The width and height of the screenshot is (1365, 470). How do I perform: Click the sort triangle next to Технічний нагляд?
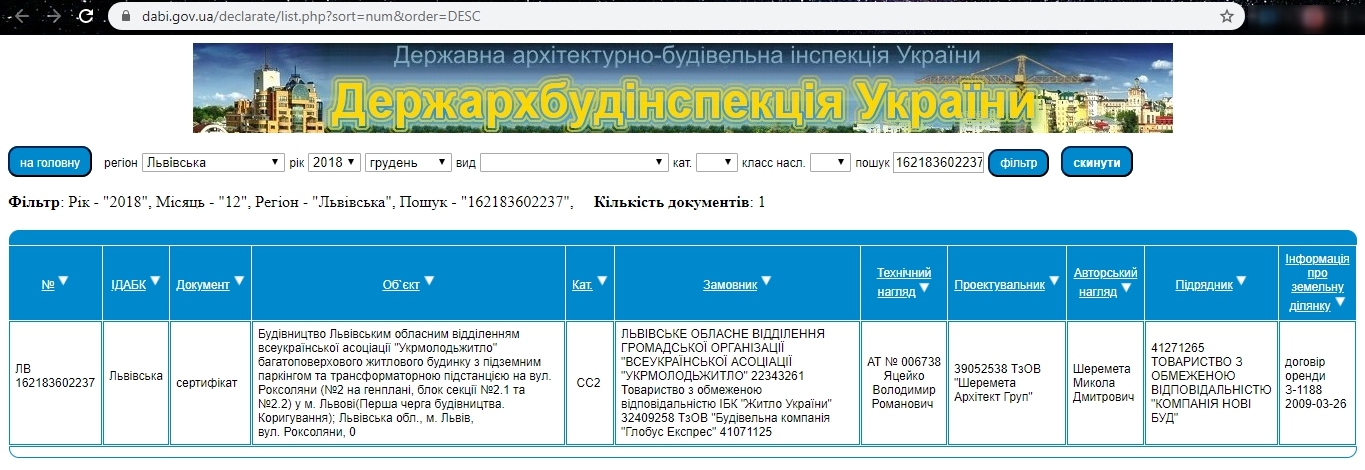coord(924,289)
